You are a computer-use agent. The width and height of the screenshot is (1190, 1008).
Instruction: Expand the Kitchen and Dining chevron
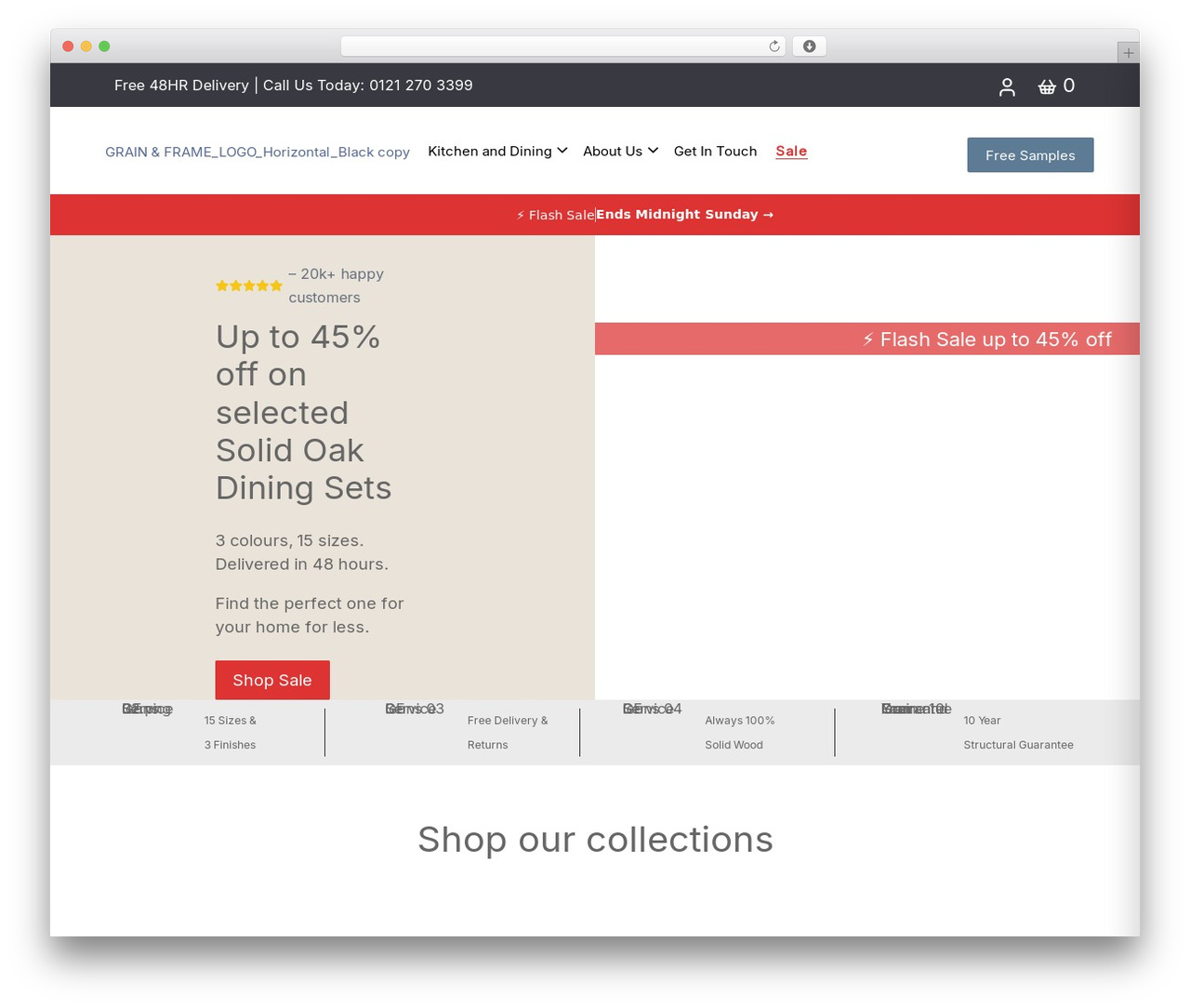tap(562, 151)
